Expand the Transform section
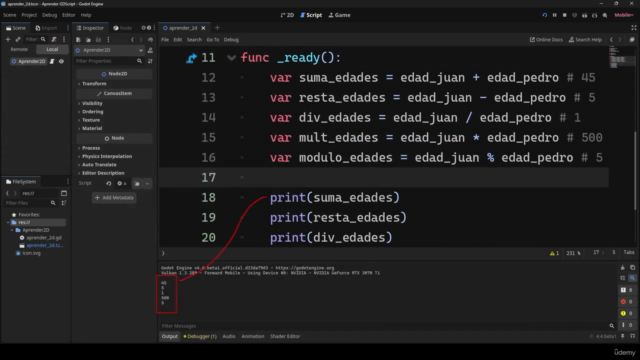 [94, 84]
